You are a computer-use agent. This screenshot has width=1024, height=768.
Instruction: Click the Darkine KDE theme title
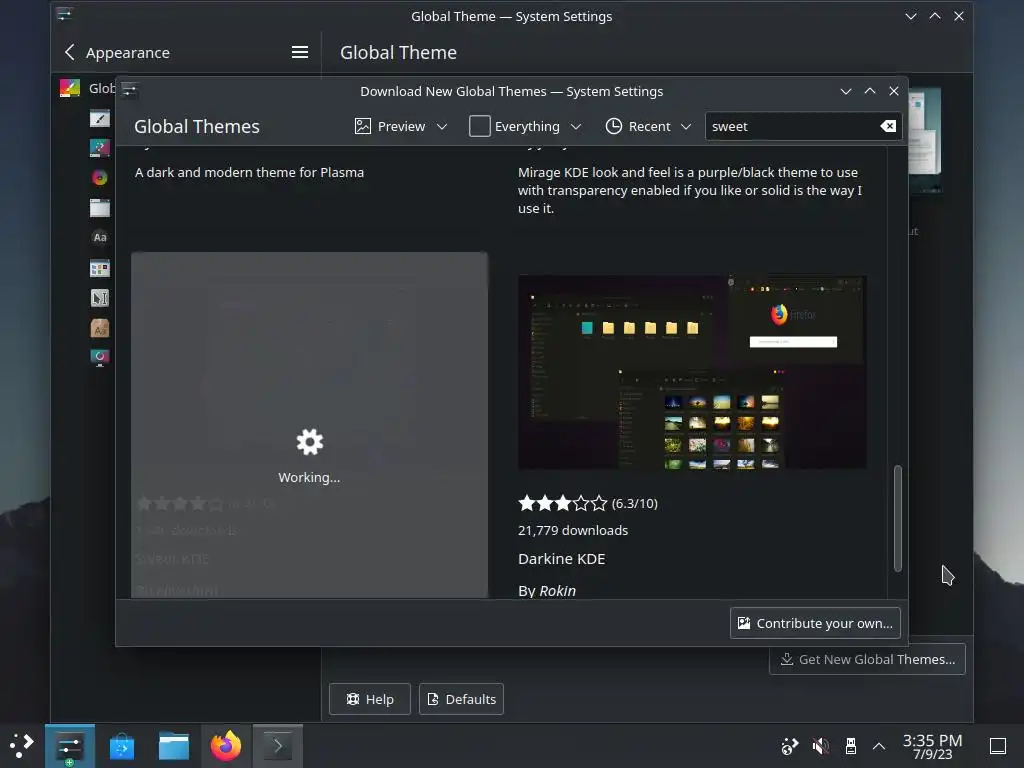[562, 559]
